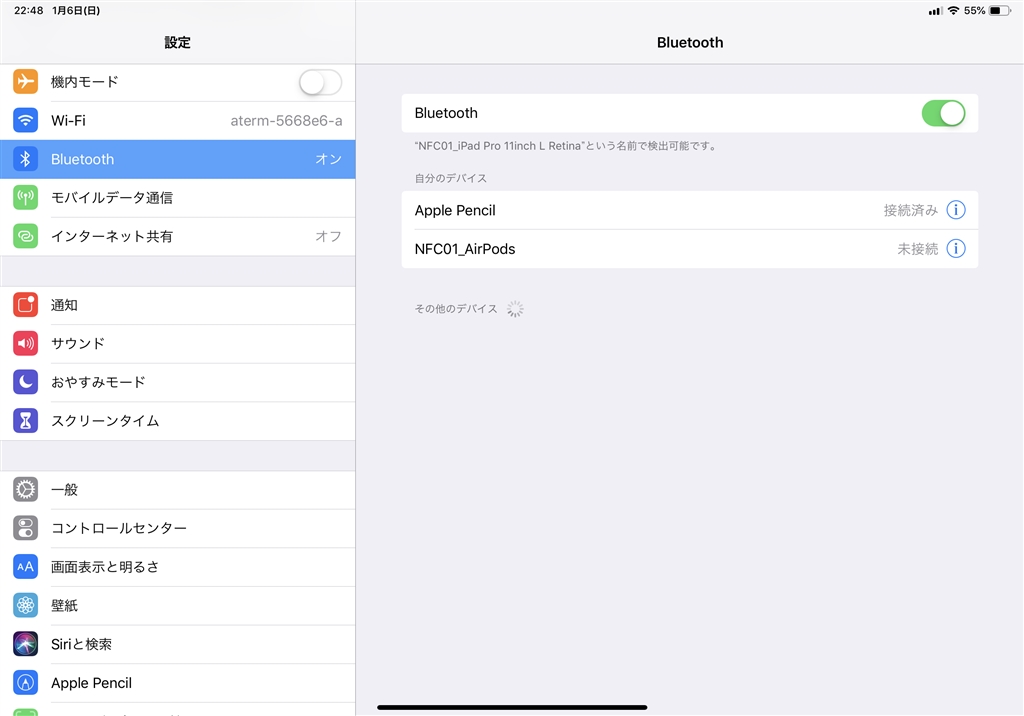
Task: Open 画面表示と明るさ settings
Action: 178,566
